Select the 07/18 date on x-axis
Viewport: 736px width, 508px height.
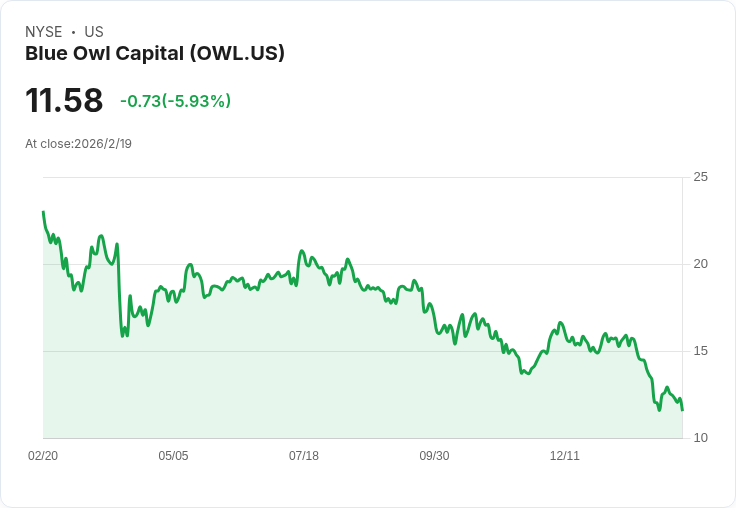click(304, 456)
